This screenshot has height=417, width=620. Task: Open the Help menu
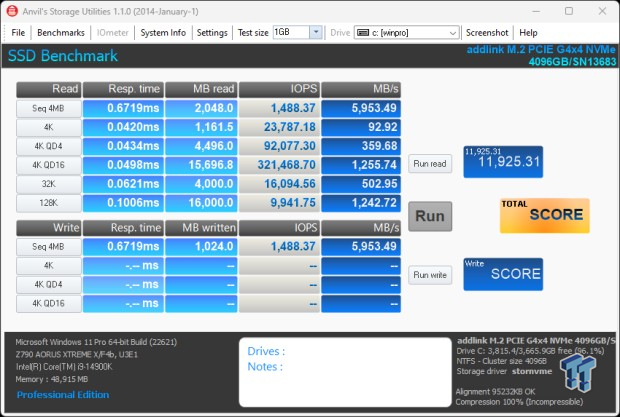(x=528, y=32)
